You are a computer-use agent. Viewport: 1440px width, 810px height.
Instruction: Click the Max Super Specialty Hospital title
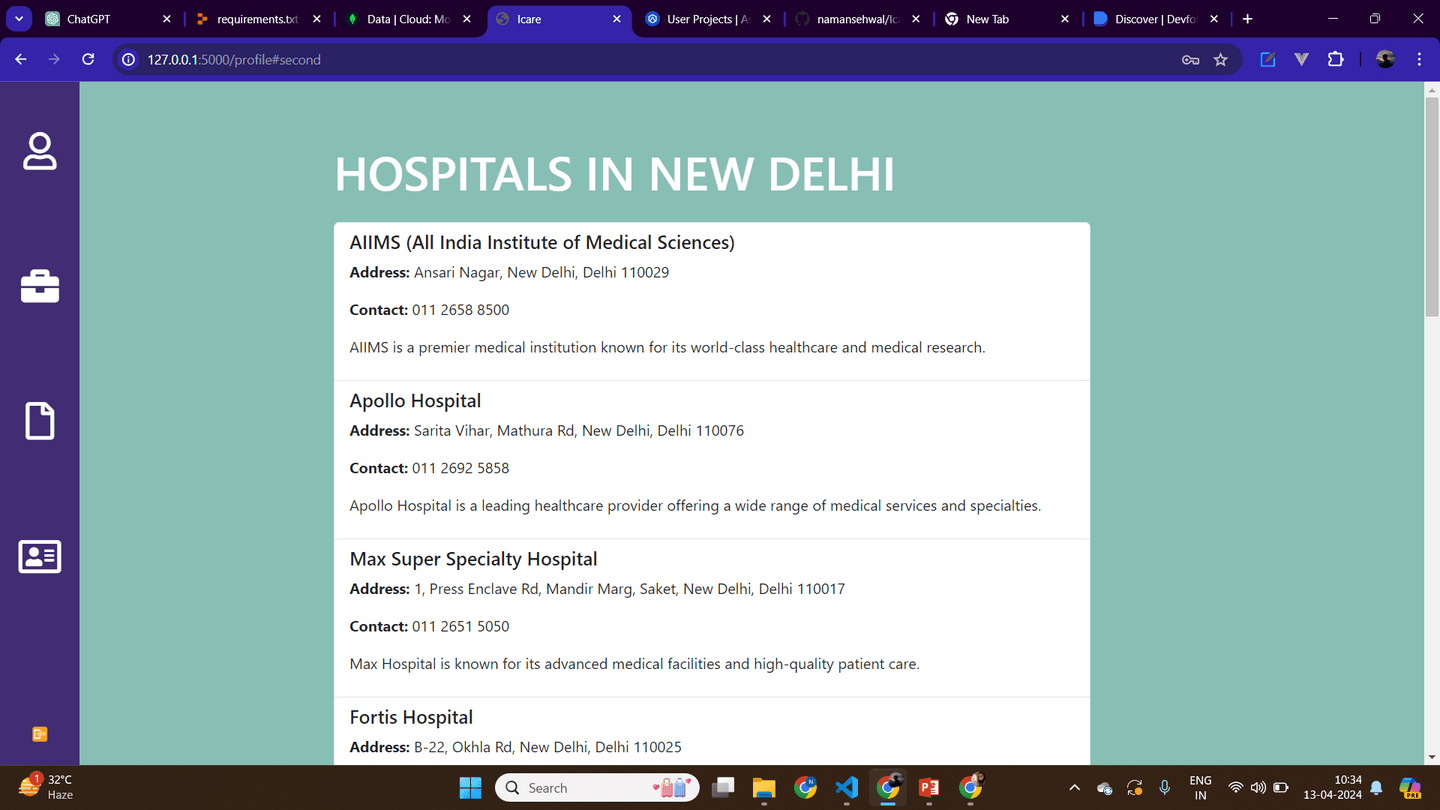pos(473,559)
